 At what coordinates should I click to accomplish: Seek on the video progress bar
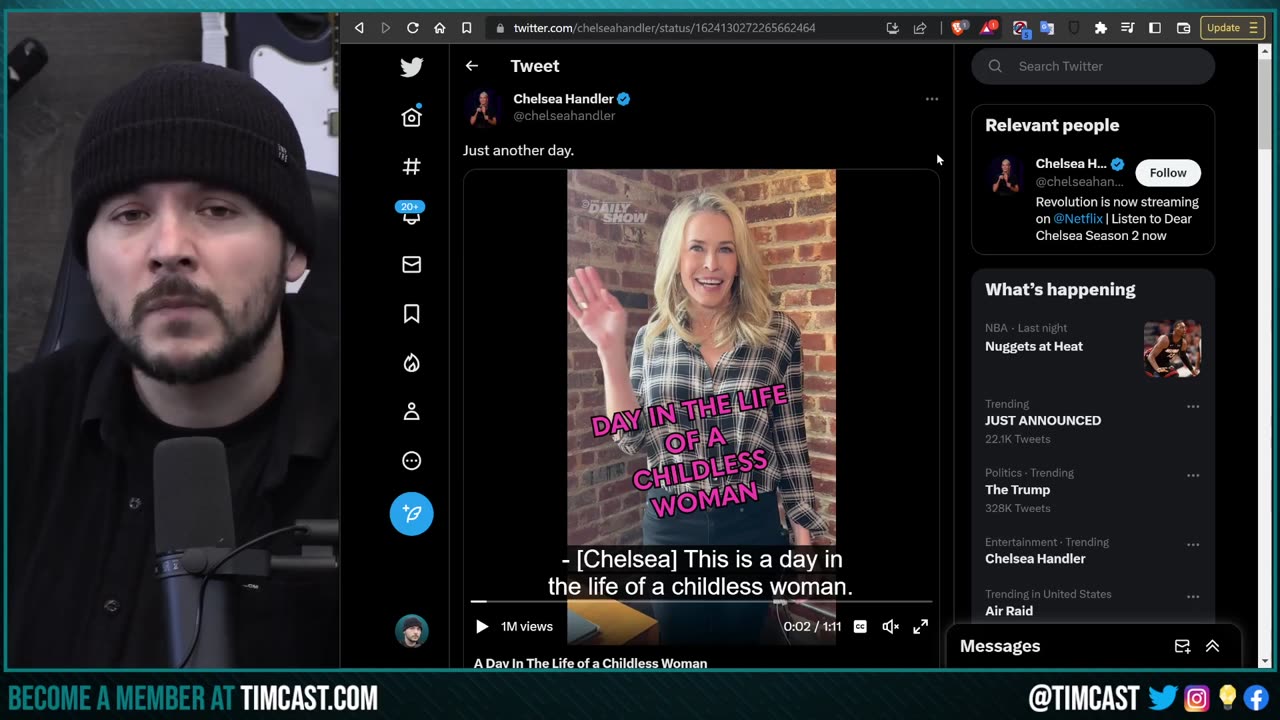coord(701,601)
